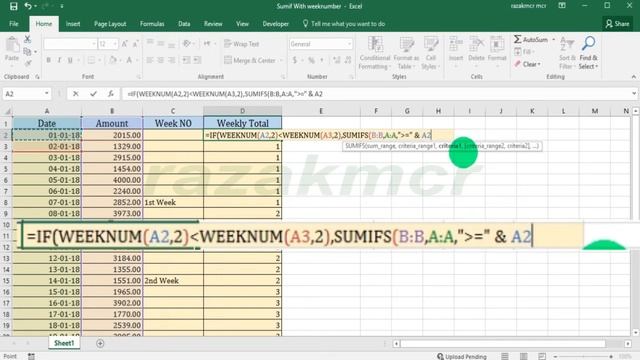Click Tell me what you want to do

pyautogui.click(x=344, y=24)
